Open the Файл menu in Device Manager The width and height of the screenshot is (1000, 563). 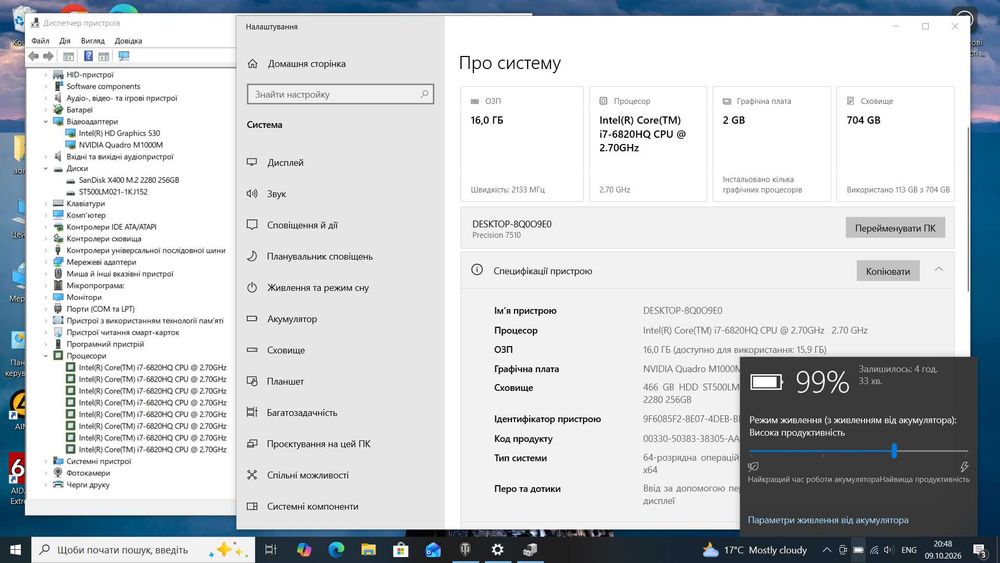(40, 41)
